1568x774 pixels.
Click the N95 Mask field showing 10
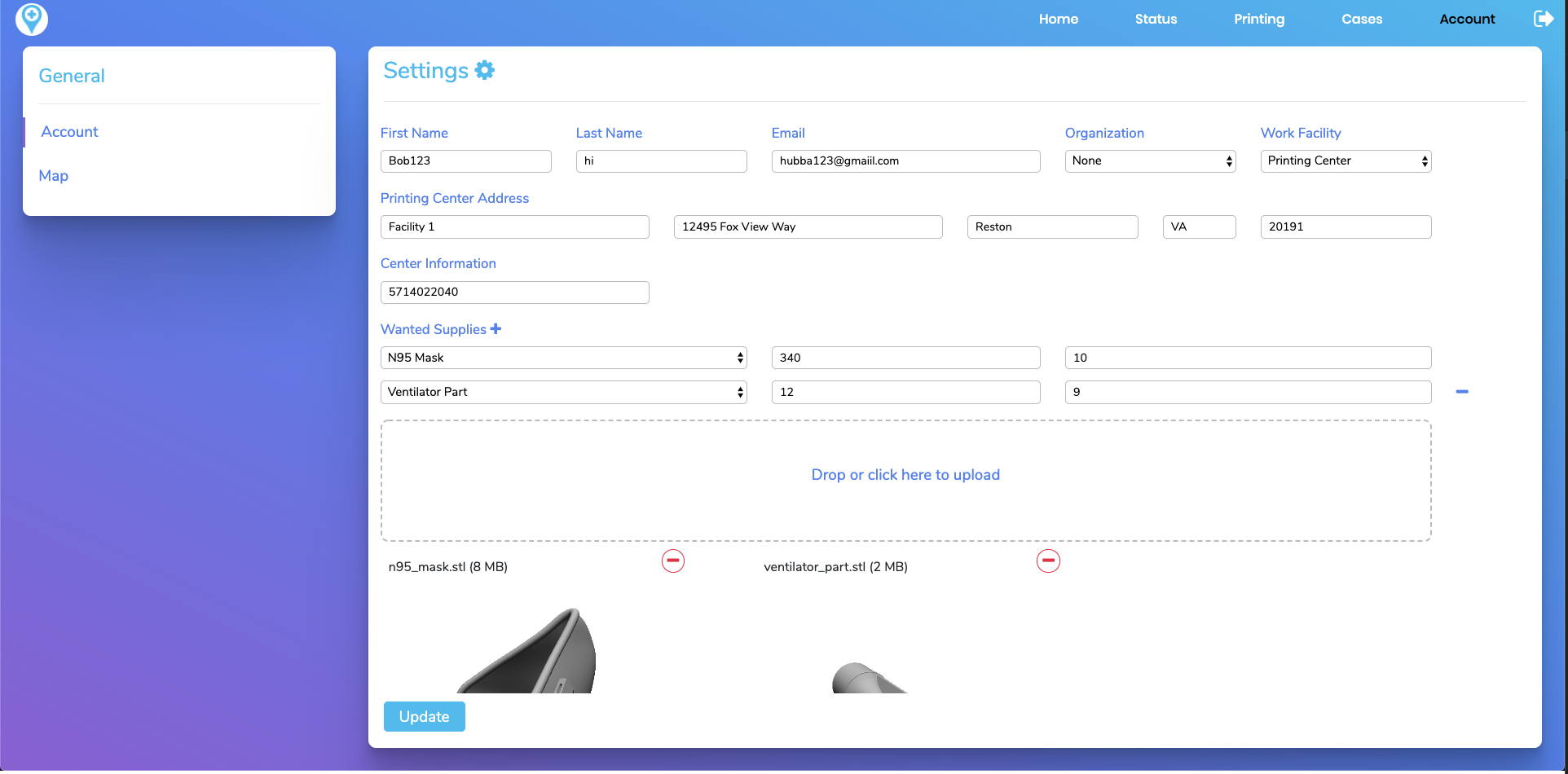point(1248,358)
